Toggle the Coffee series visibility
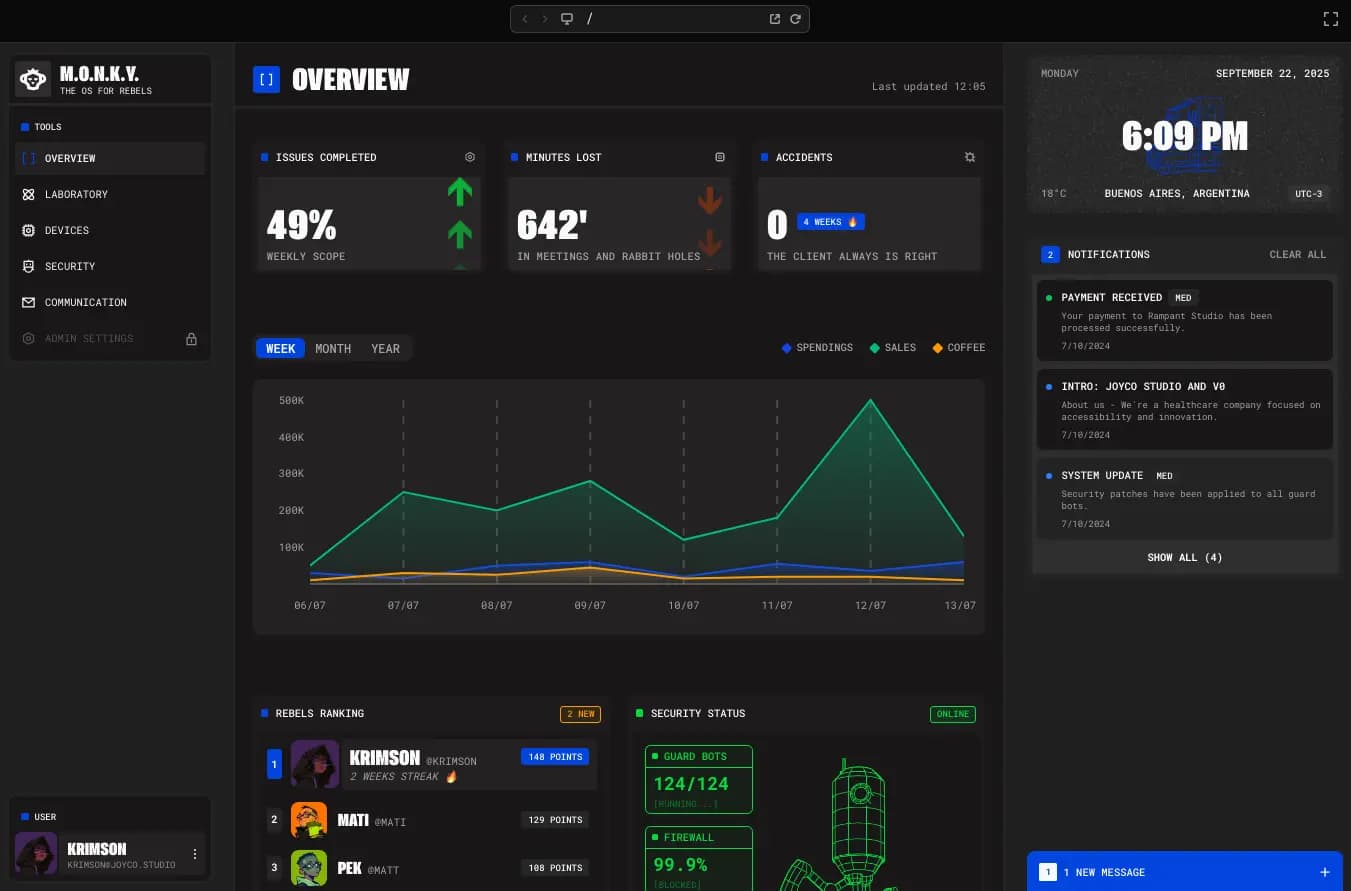 click(x=957, y=348)
